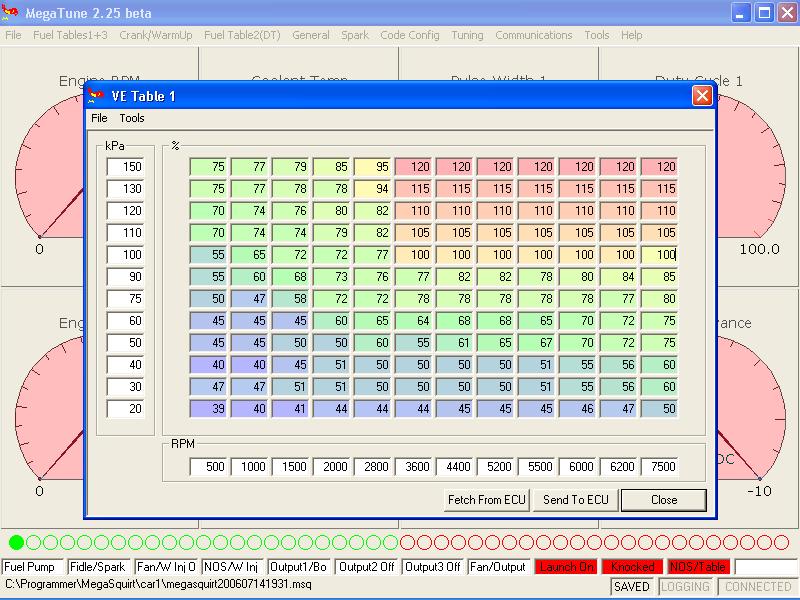800x600 pixels.
Task: Select the 2800 RPM bin field
Action: 372,466
